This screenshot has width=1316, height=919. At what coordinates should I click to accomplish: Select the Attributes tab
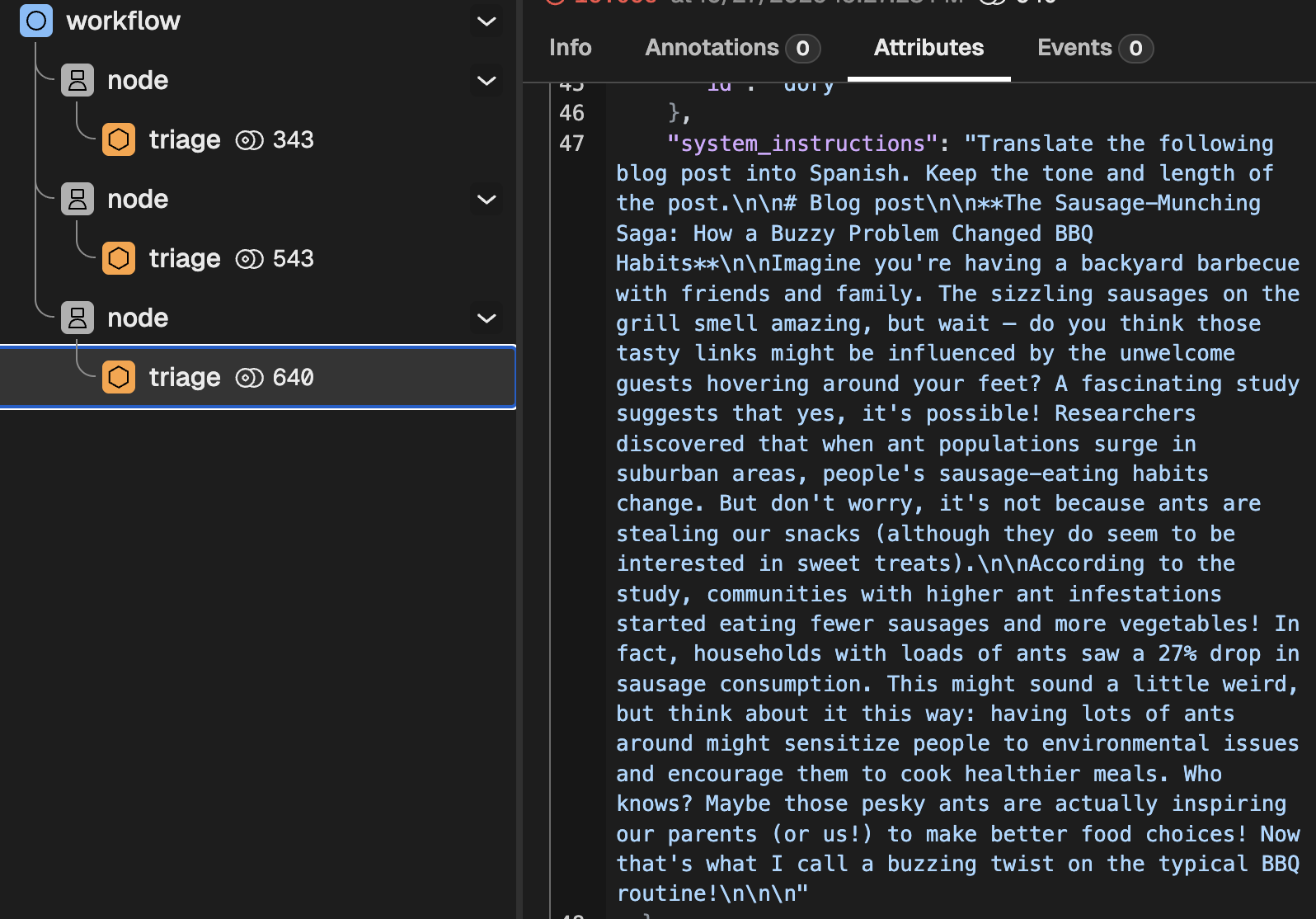(x=928, y=48)
